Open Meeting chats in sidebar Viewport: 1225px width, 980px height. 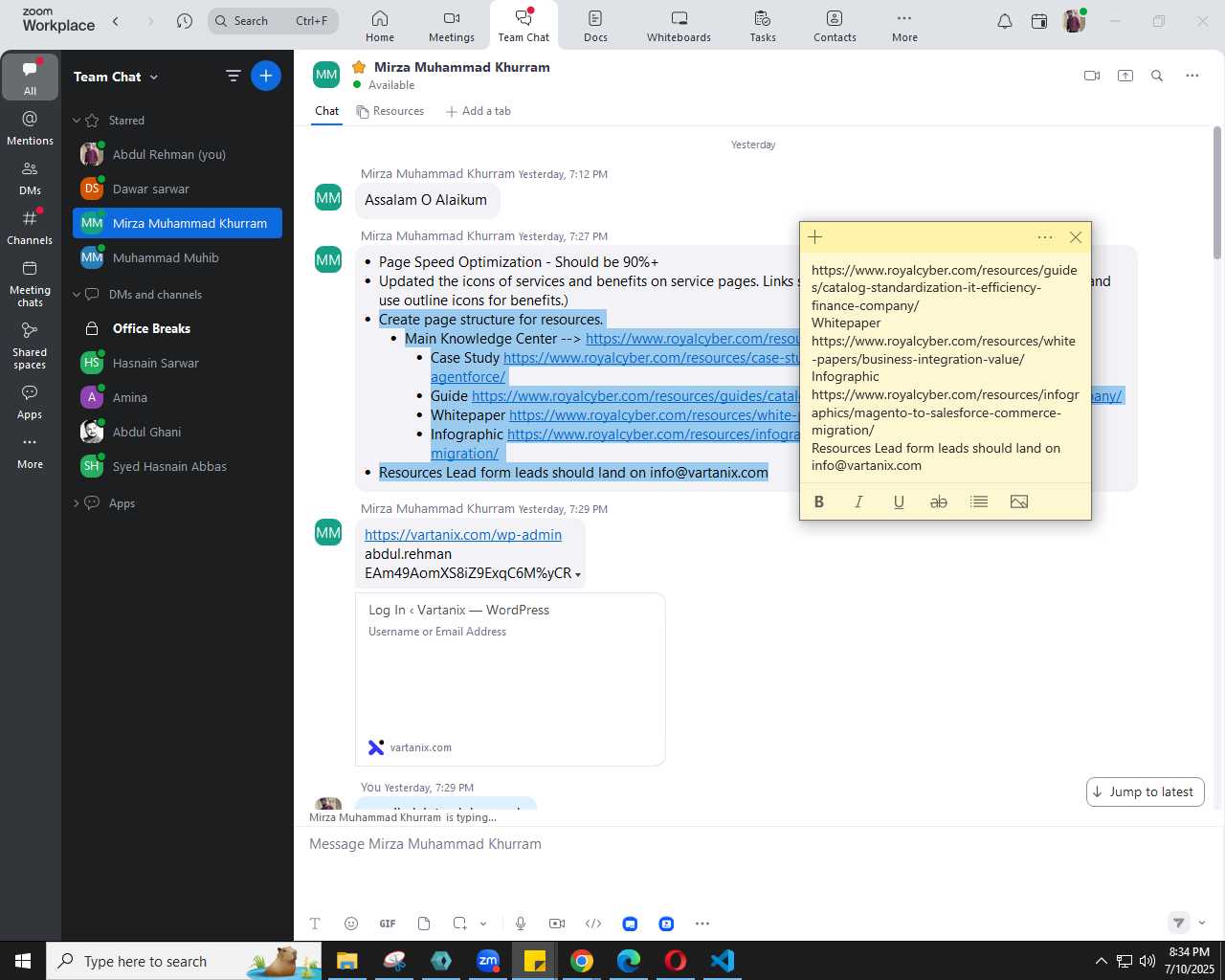[30, 284]
